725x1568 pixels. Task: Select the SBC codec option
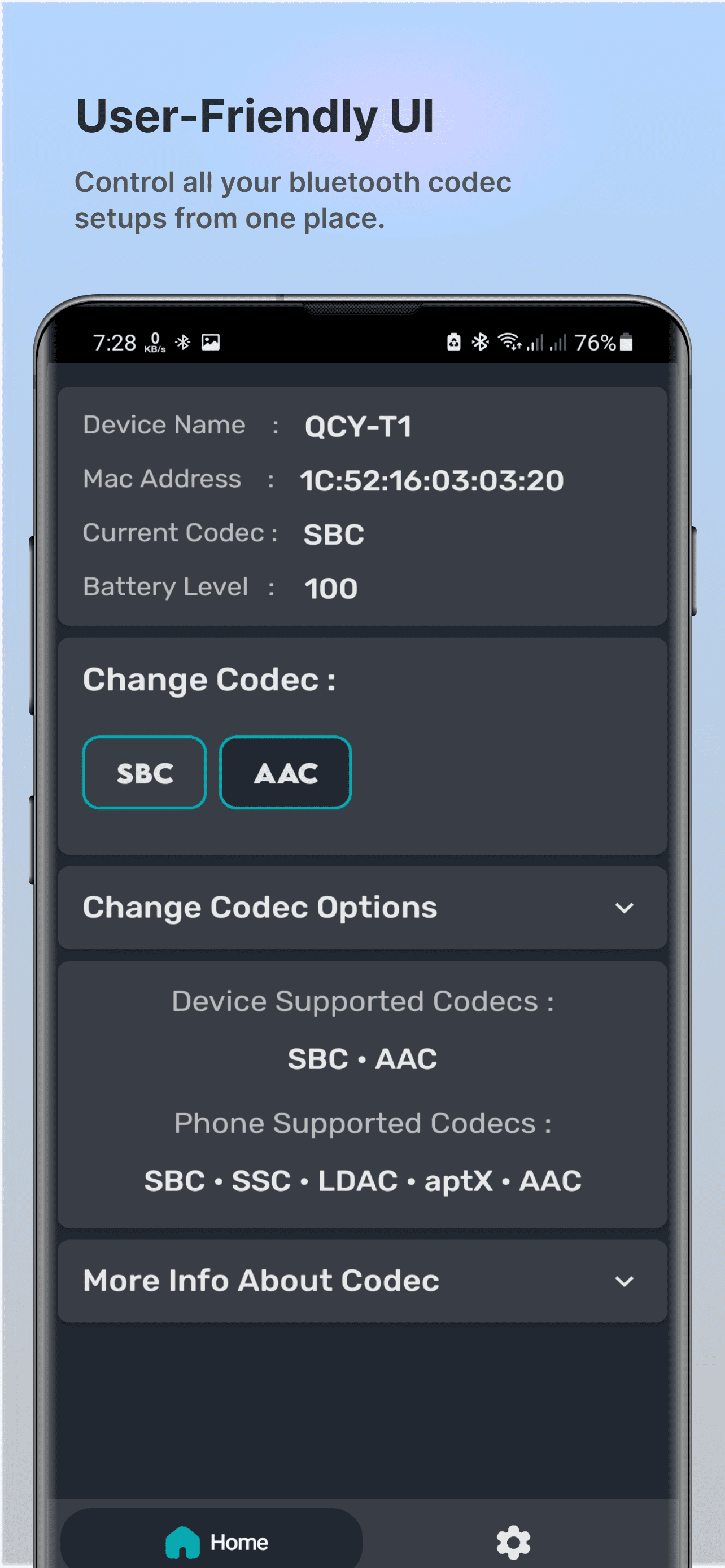tap(145, 773)
